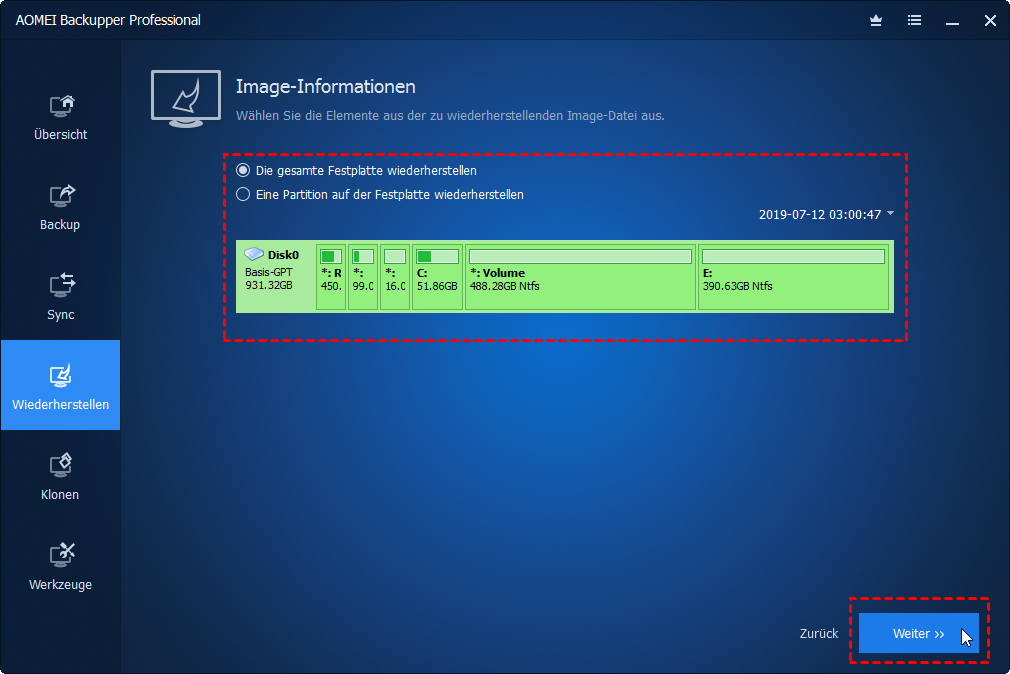Select the *: 99.0 partition block
Image resolution: width=1010 pixels, height=674 pixels.
pos(363,277)
